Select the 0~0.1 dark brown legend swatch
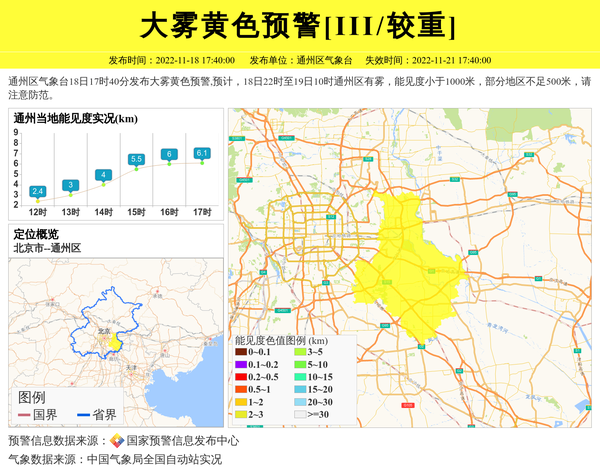 (x=240, y=352)
